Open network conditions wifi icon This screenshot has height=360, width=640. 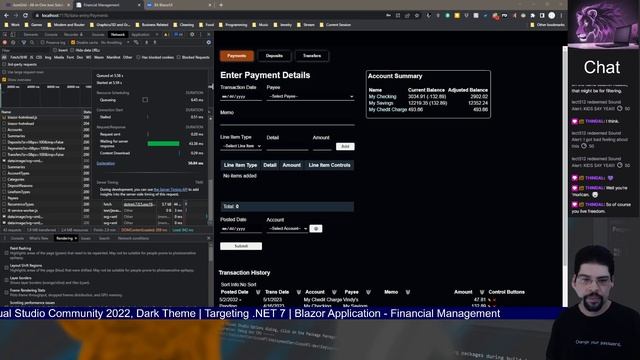pyautogui.click(x=136, y=42)
